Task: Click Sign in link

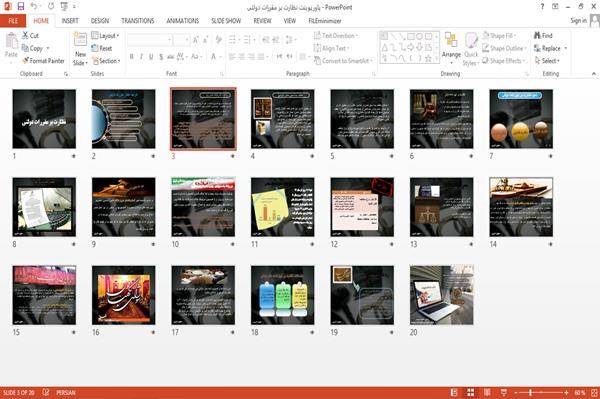Action: click(x=578, y=21)
